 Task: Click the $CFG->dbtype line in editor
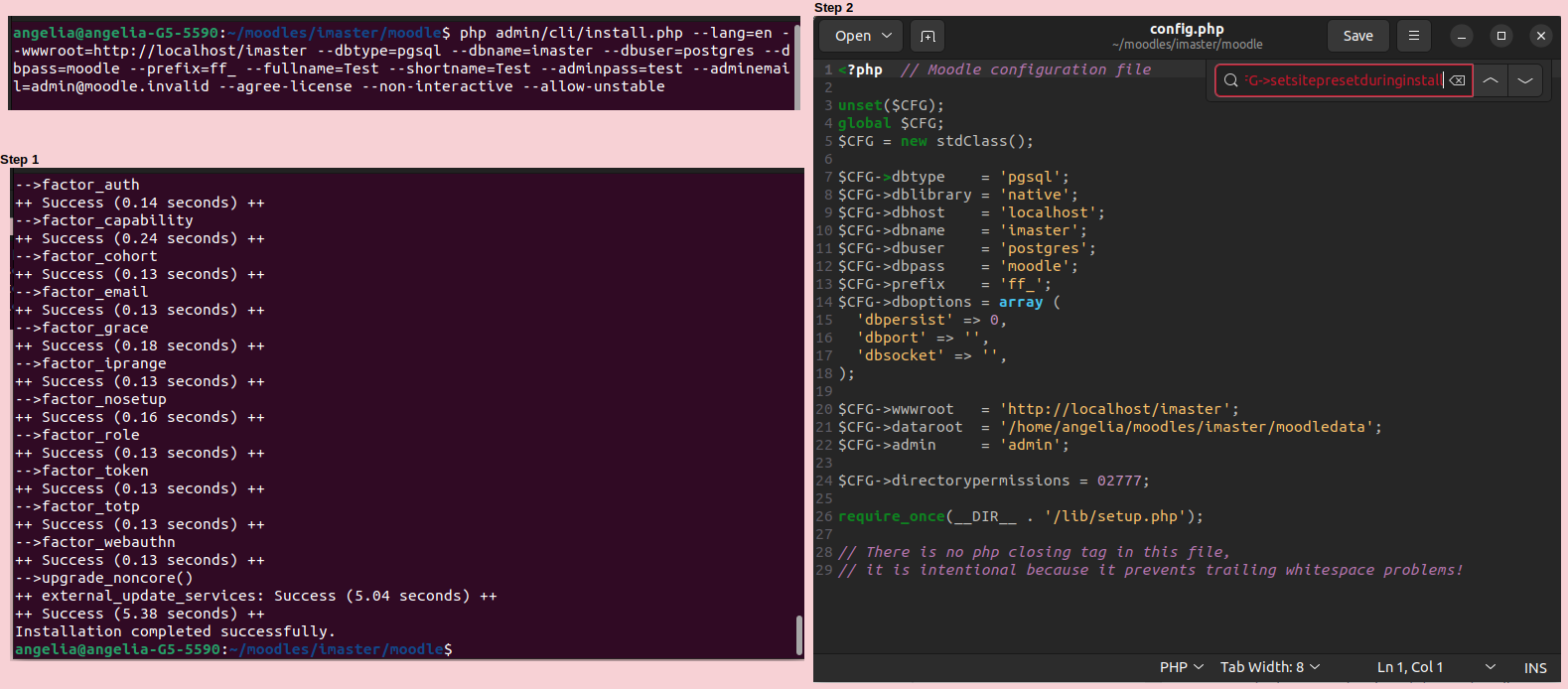pyautogui.click(x=953, y=177)
